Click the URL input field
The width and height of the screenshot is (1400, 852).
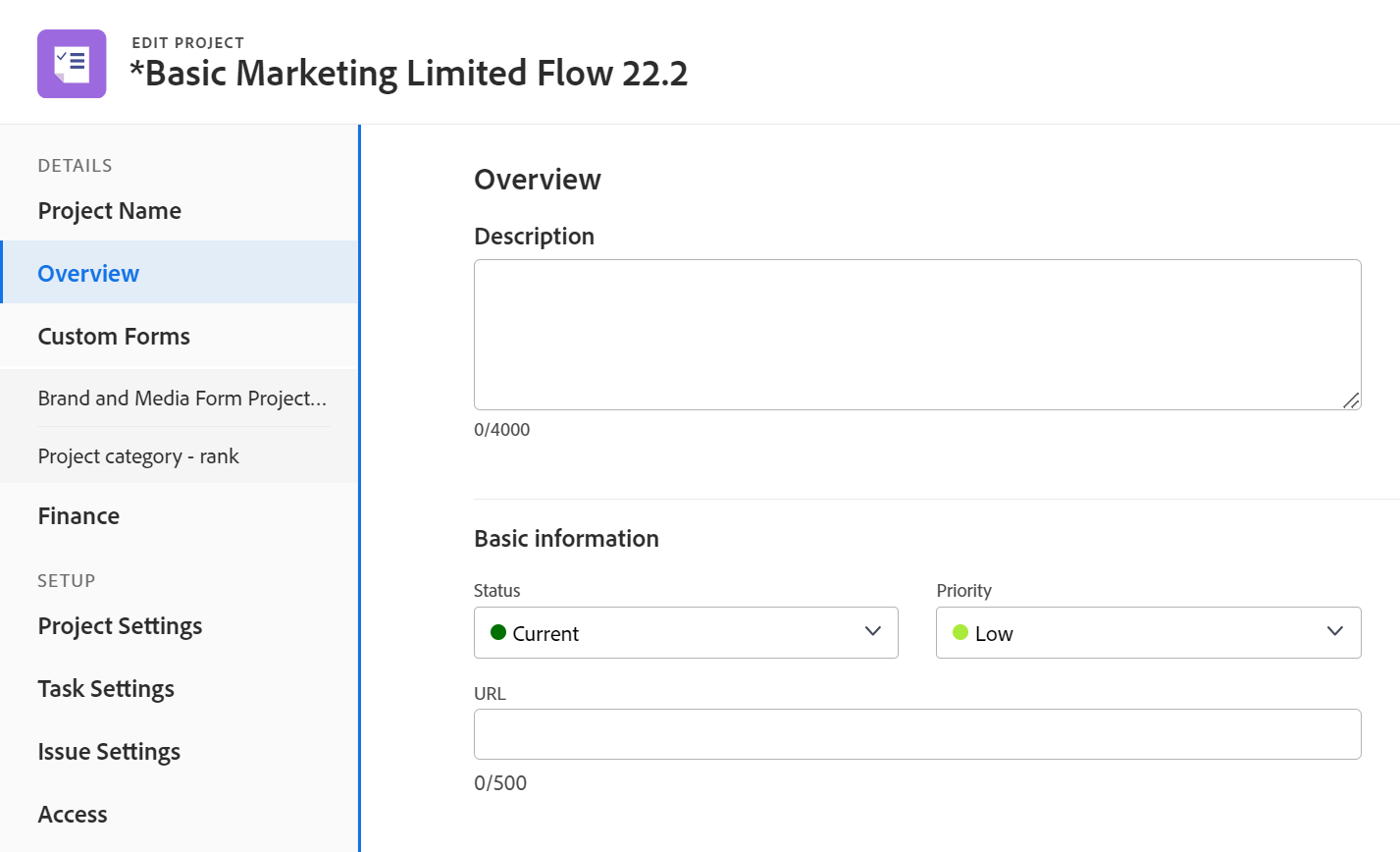pyautogui.click(x=917, y=734)
